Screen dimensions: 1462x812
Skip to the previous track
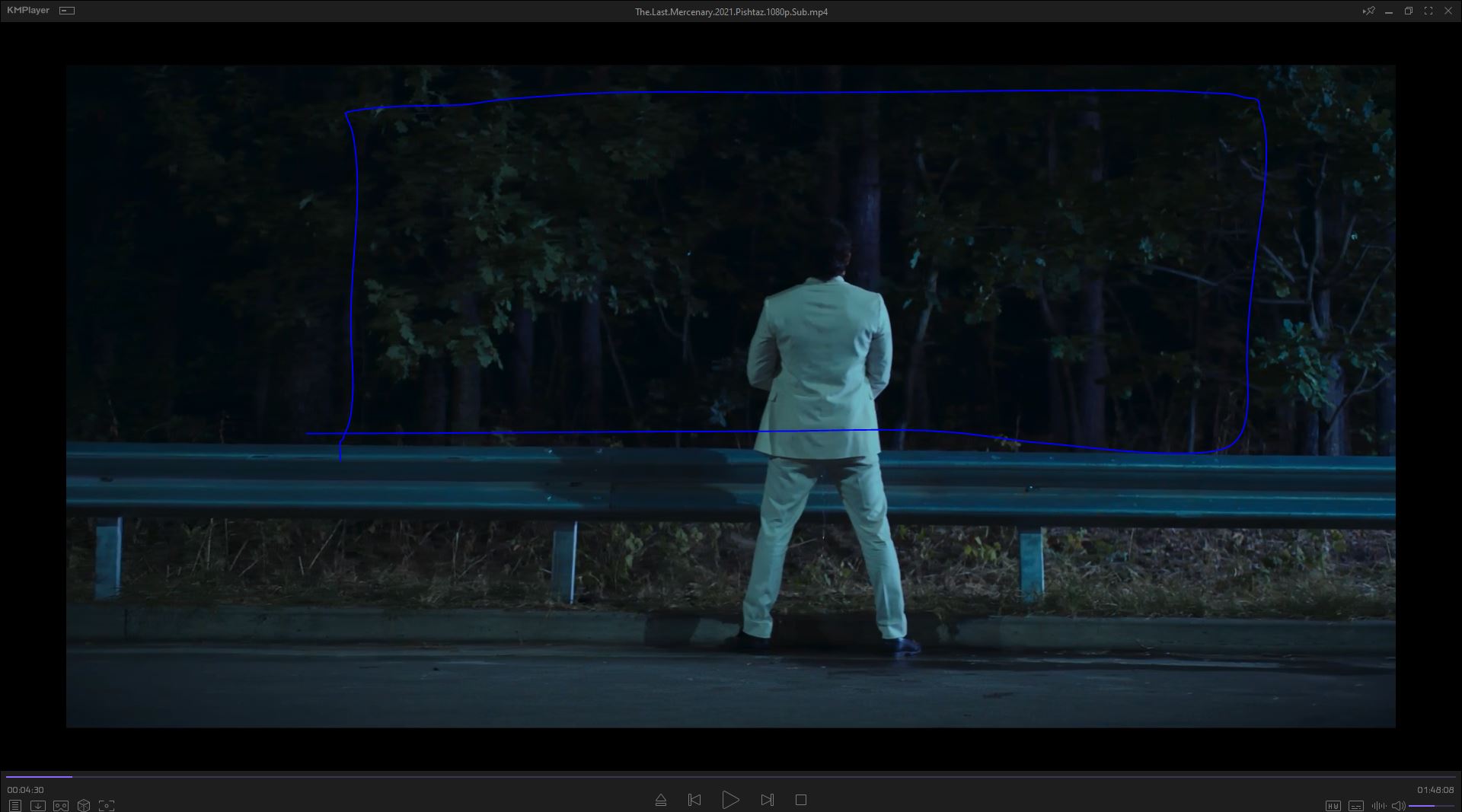694,800
